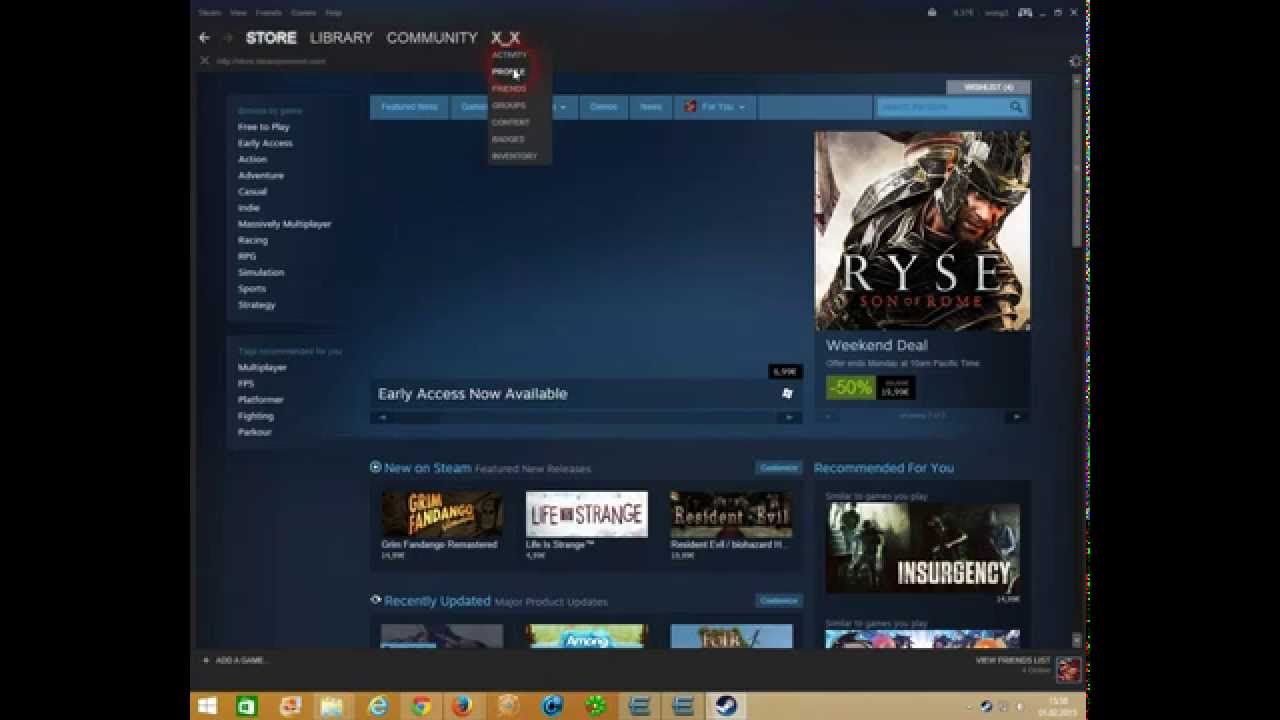Open the friends avatar icon at bottom right

click(1068, 669)
